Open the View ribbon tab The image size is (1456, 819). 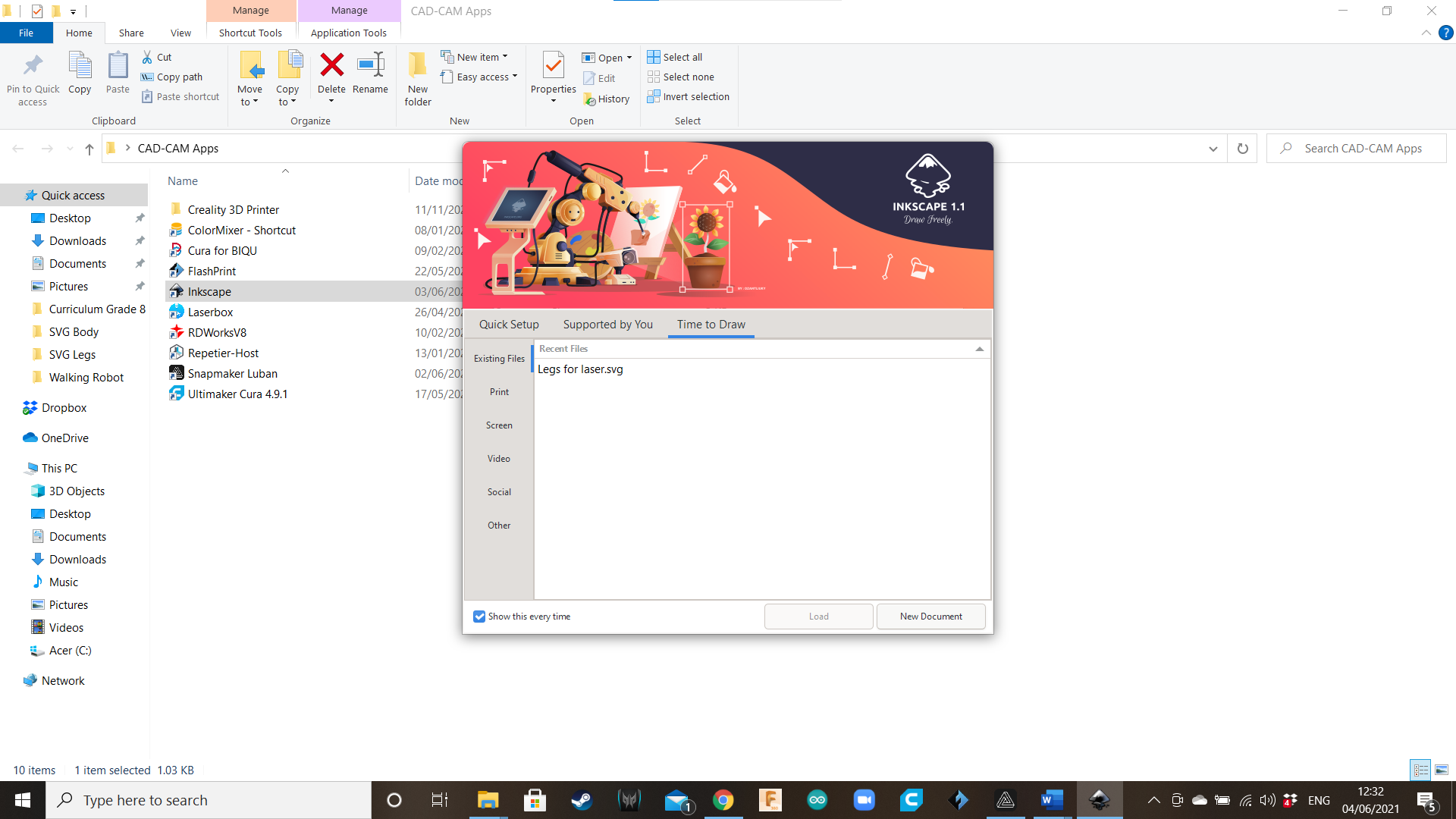pyautogui.click(x=180, y=33)
